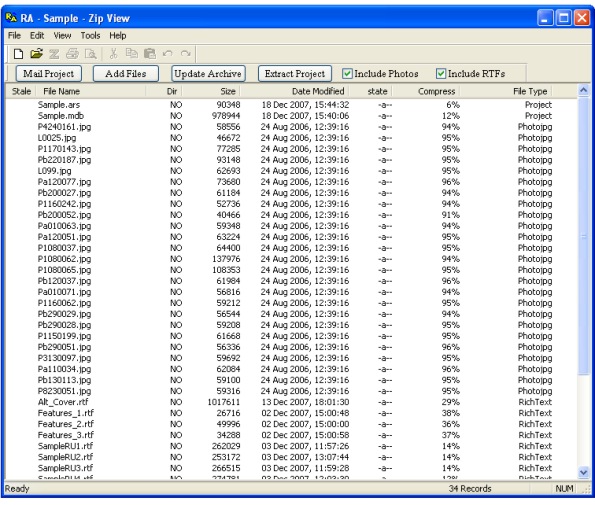This screenshot has width=595, height=505.
Task: Select the Pb200052.jpg file
Action: click(x=64, y=215)
